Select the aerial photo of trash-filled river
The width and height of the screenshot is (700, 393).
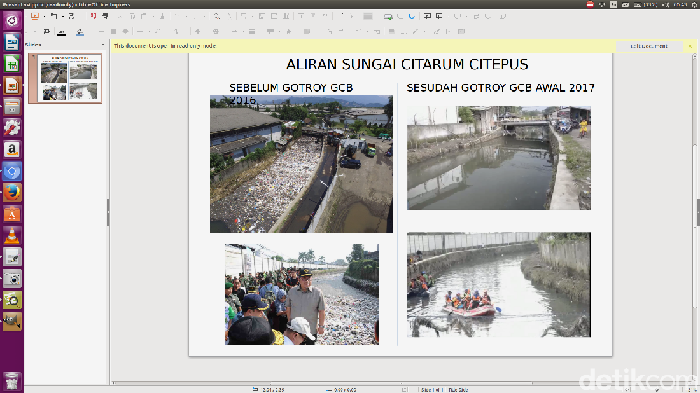coord(301,164)
